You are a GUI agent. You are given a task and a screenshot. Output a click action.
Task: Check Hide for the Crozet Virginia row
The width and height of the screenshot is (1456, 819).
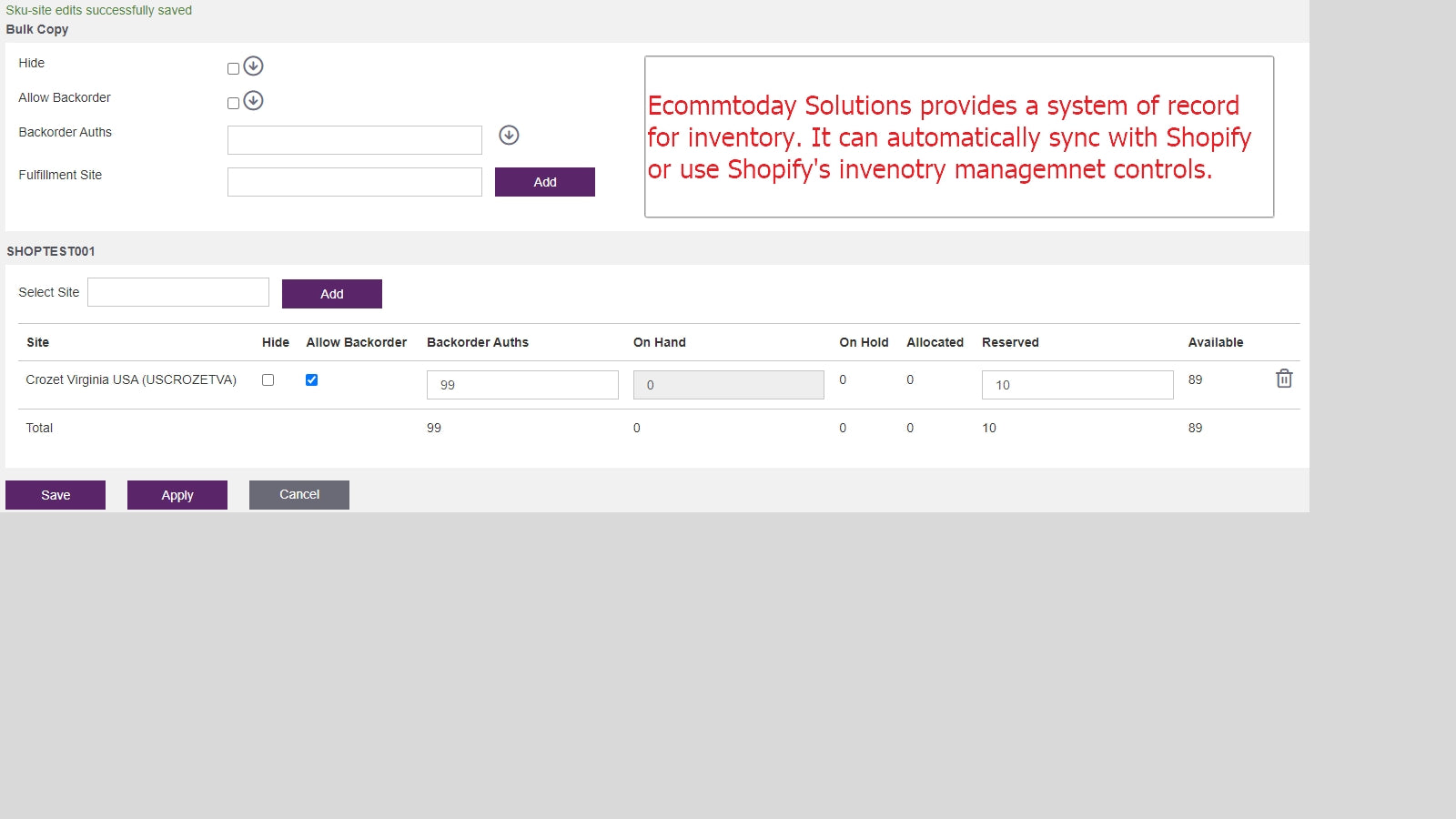pyautogui.click(x=268, y=380)
